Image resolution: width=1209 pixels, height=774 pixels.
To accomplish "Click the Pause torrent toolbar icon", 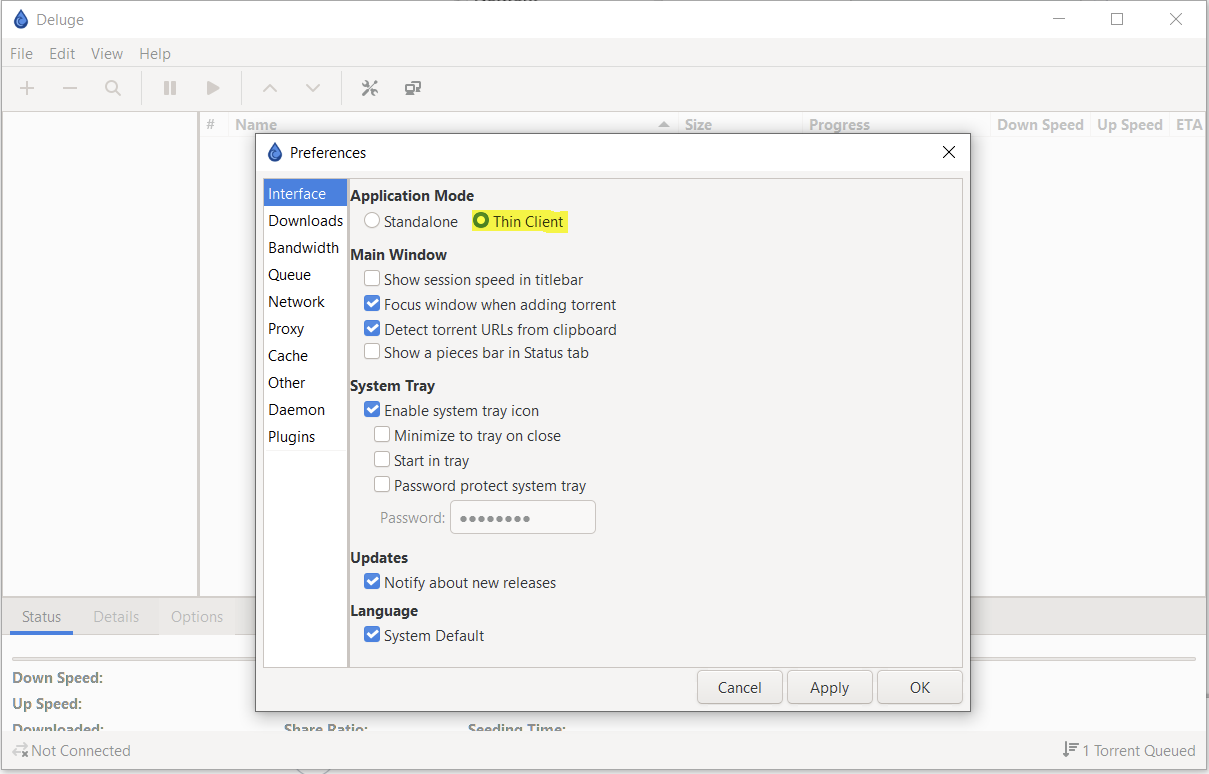I will [170, 88].
